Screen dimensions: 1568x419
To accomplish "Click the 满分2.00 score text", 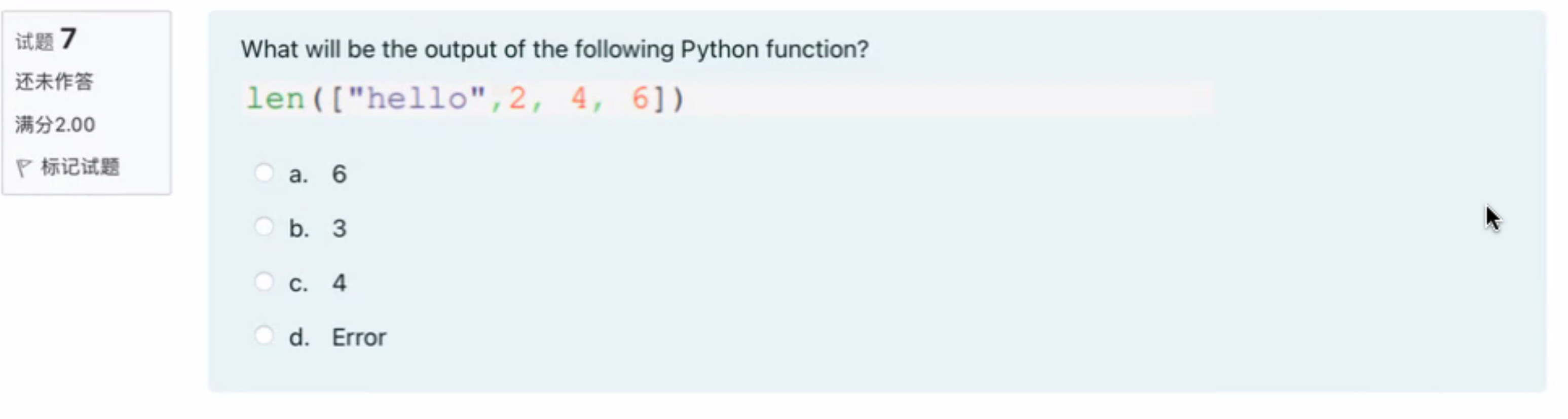I will pyautogui.click(x=55, y=125).
